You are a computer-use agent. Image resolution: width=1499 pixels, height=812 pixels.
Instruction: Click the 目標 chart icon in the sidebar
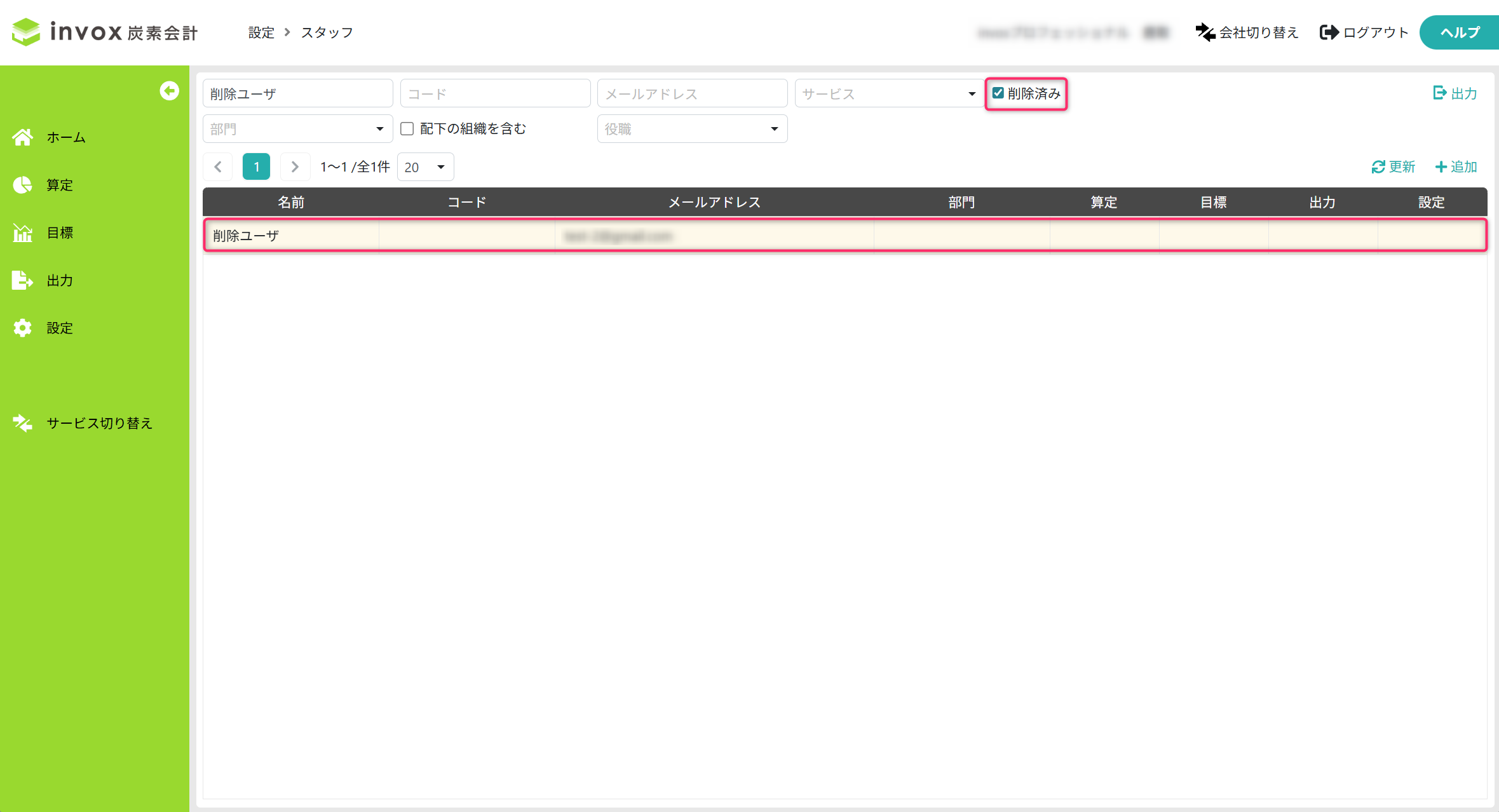23,233
